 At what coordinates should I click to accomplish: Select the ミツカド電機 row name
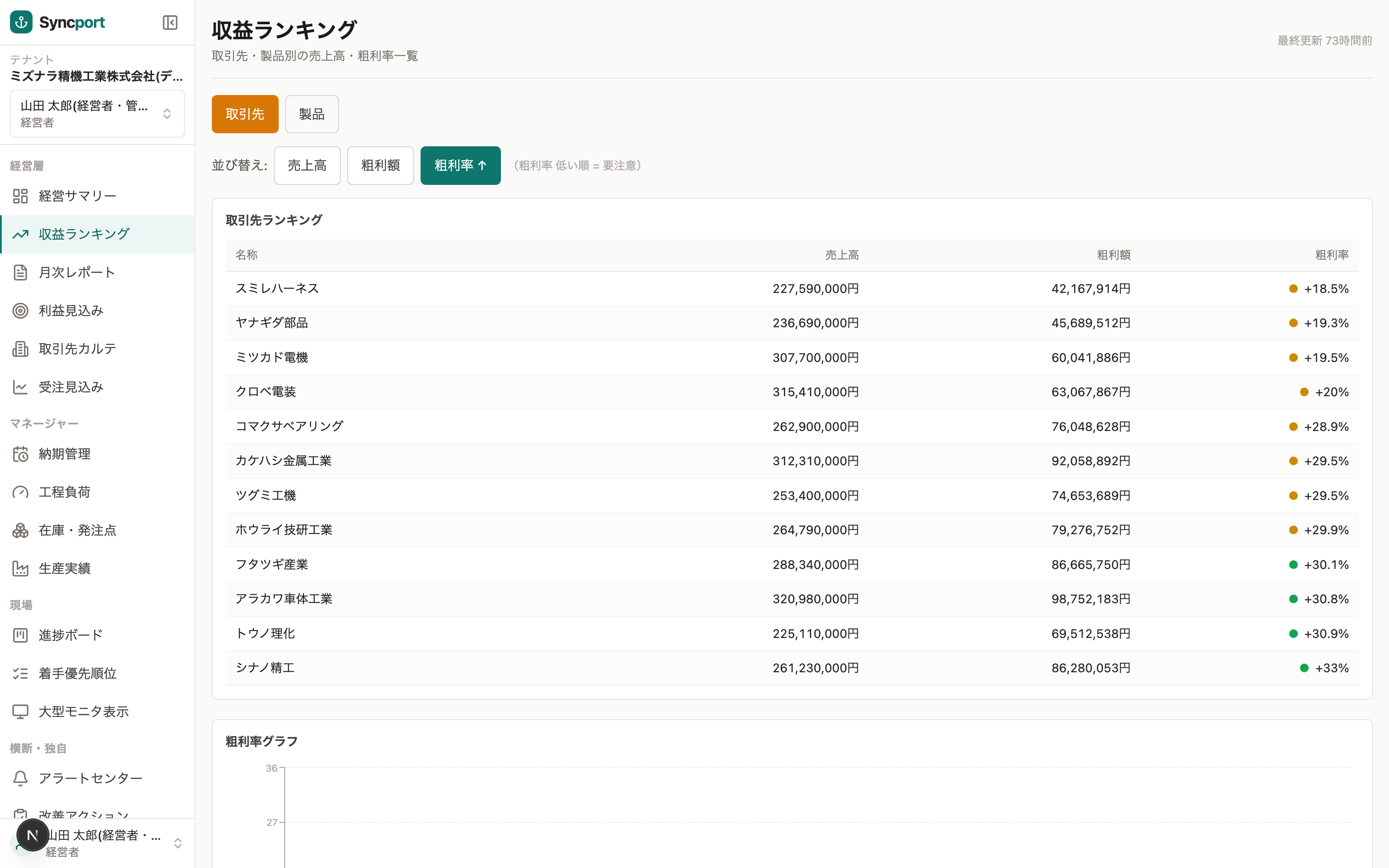click(x=271, y=358)
